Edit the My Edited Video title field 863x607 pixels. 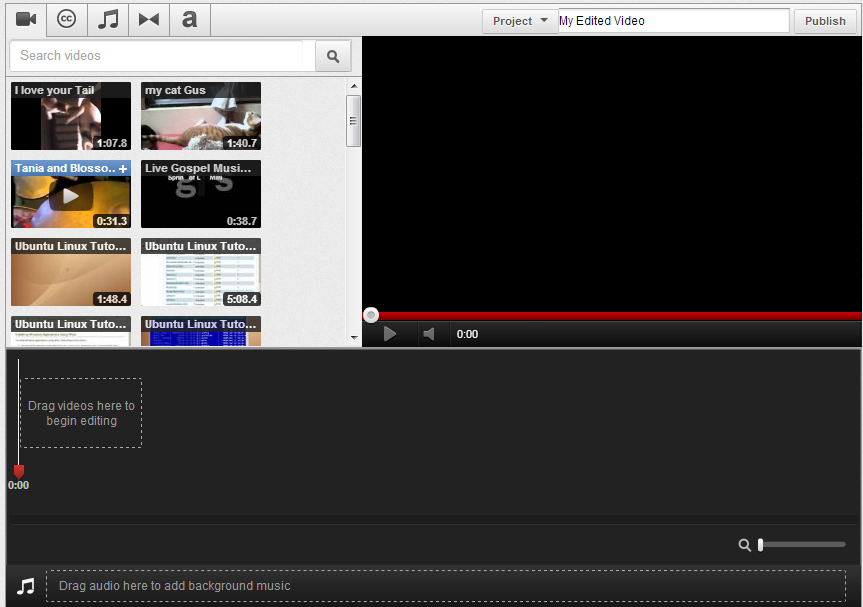674,21
